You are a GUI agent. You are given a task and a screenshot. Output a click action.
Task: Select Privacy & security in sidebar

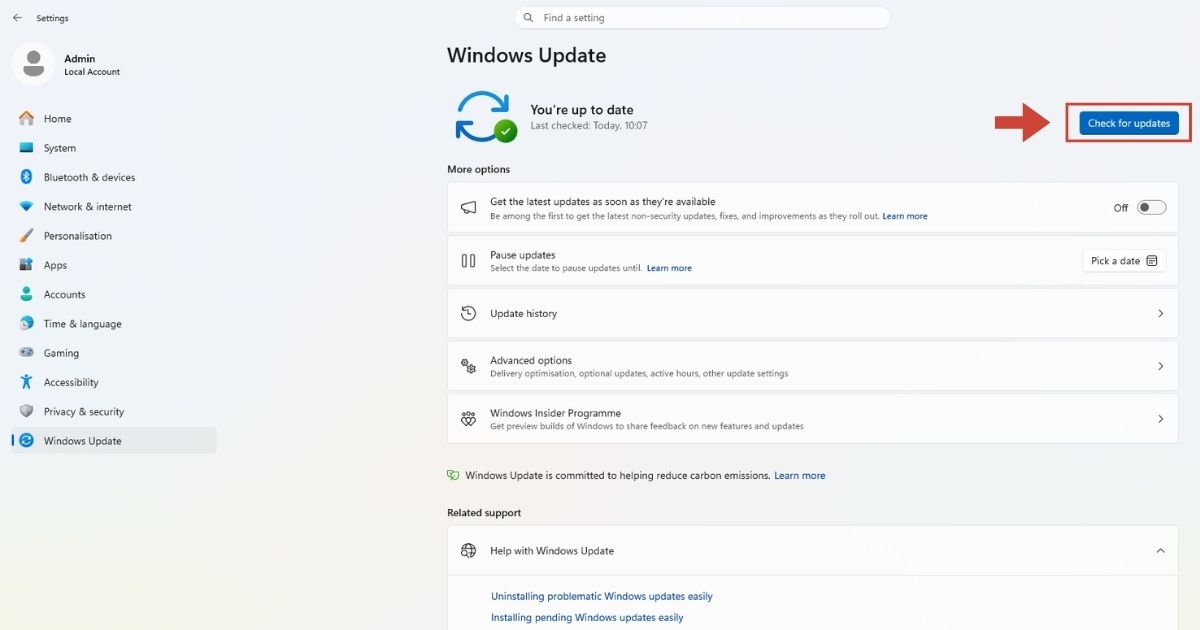click(114, 411)
